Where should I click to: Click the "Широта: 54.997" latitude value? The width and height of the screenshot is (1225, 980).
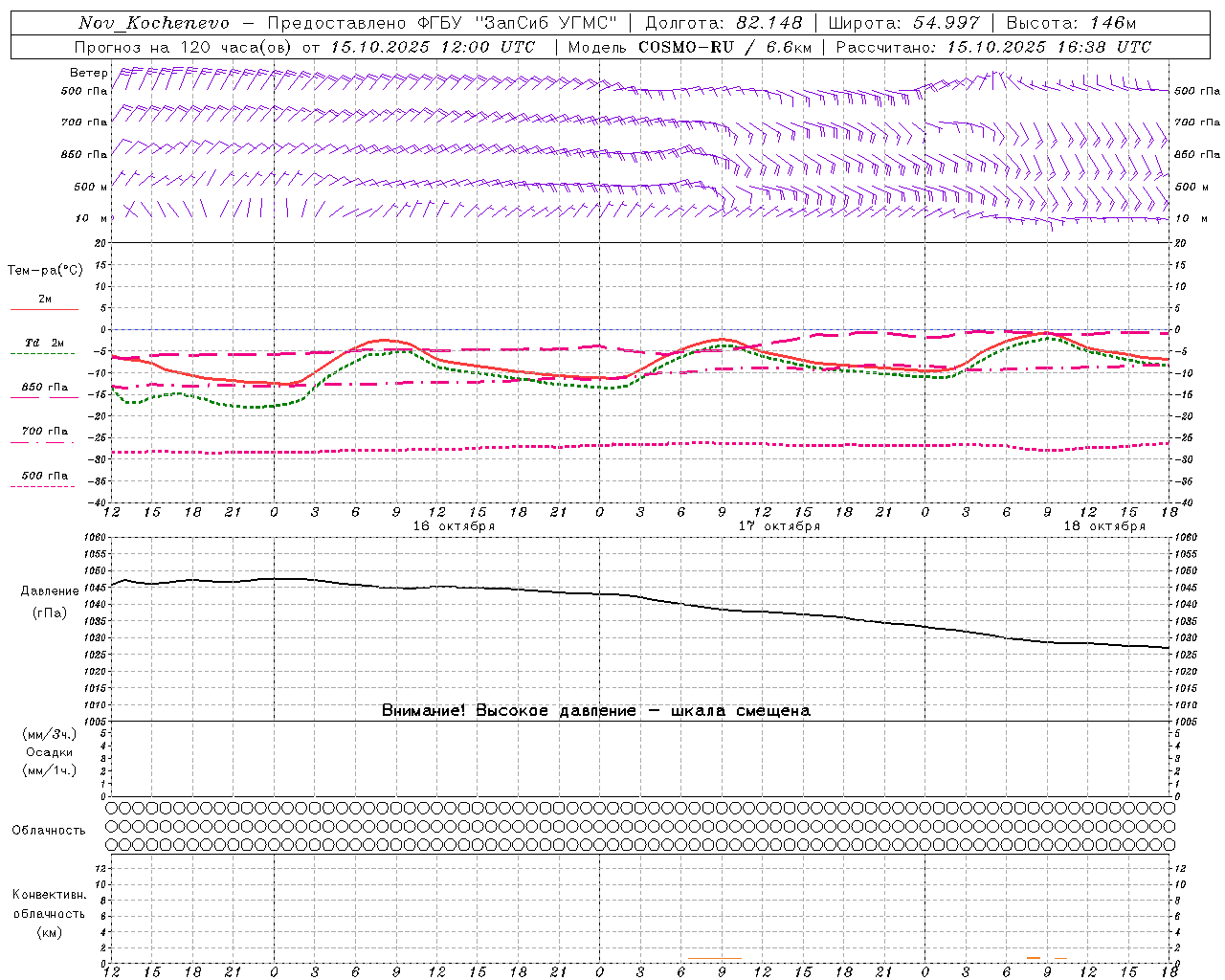click(x=903, y=23)
